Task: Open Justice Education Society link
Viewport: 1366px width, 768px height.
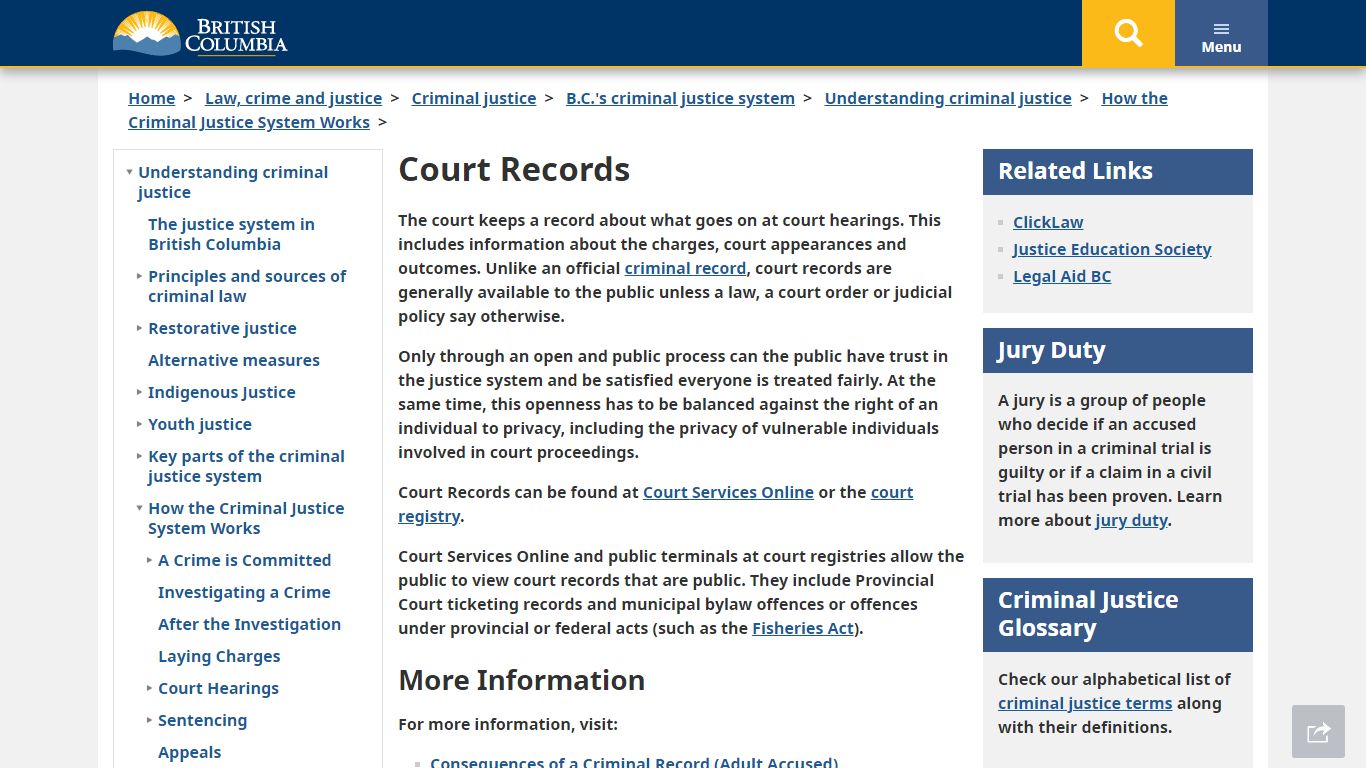Action: point(1112,249)
